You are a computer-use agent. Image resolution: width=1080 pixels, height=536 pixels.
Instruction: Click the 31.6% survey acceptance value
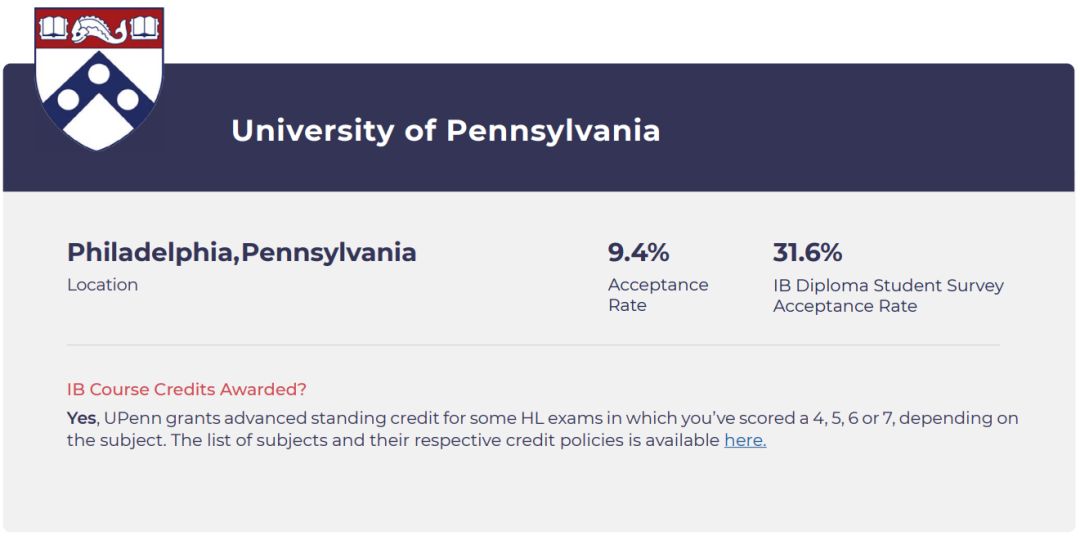click(807, 252)
